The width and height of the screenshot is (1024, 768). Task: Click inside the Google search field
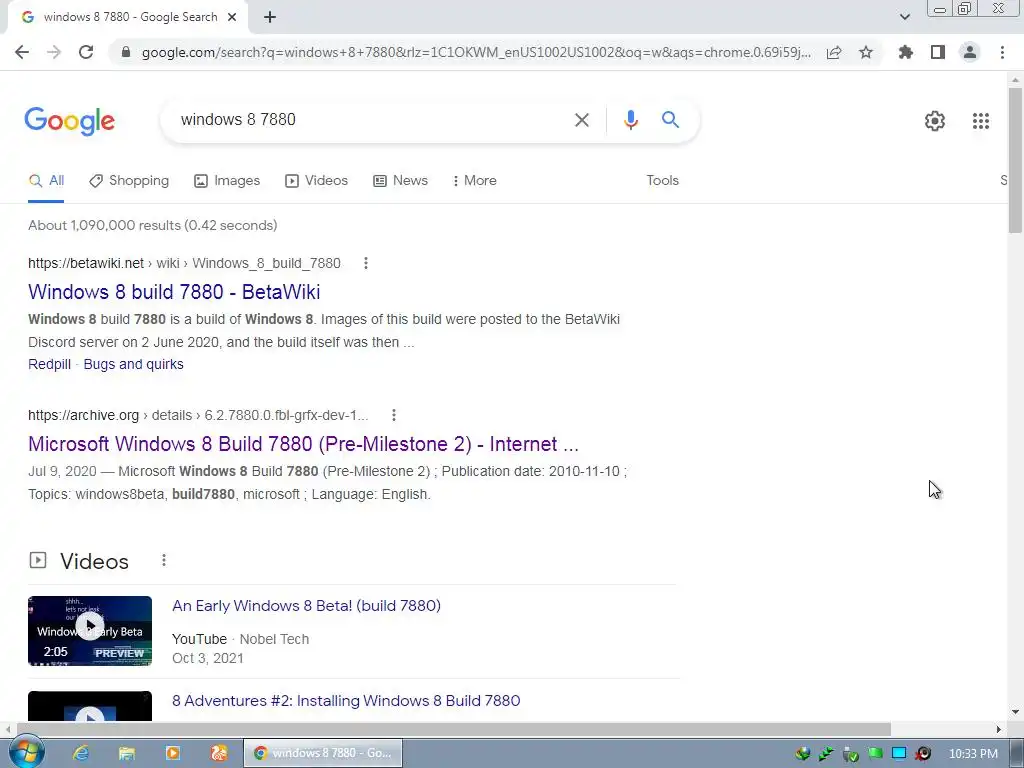pos(366,120)
